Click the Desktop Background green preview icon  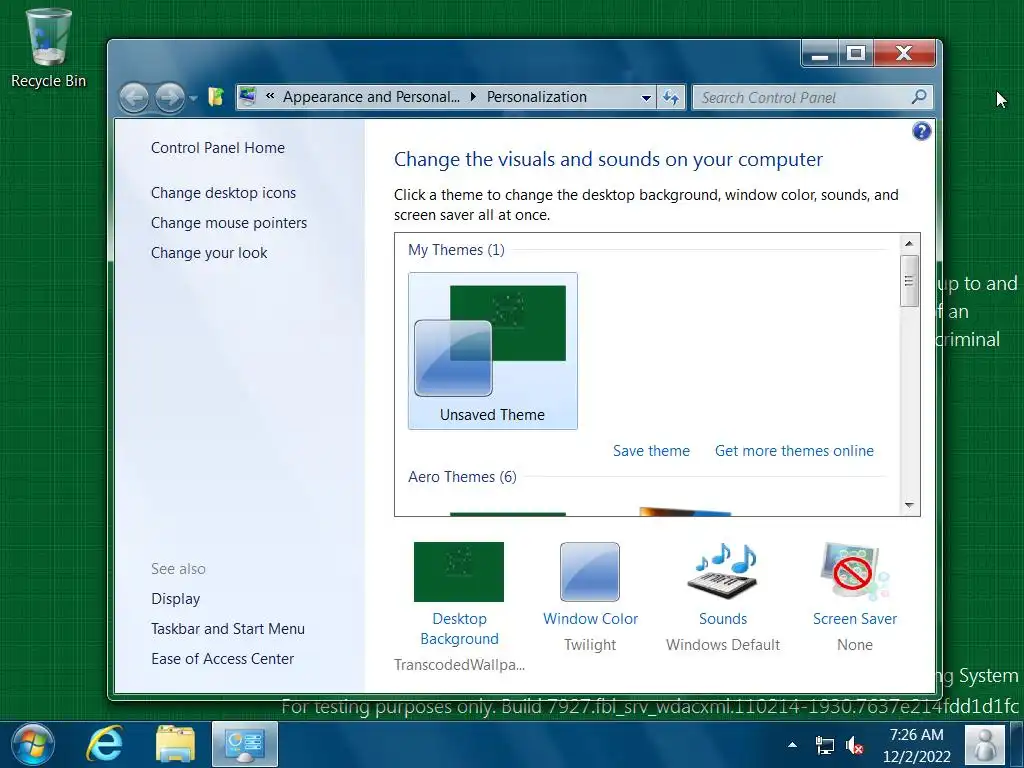tap(458, 571)
